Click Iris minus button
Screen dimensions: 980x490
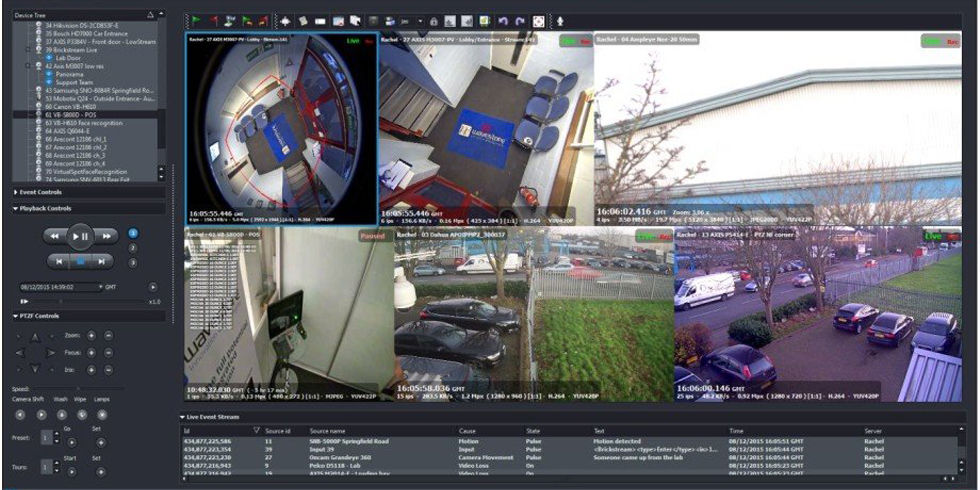point(108,370)
